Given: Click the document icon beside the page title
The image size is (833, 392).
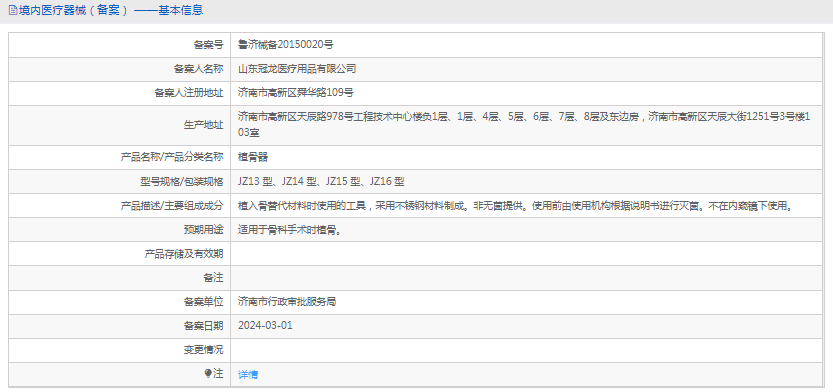Looking at the screenshot, I should pos(13,10).
